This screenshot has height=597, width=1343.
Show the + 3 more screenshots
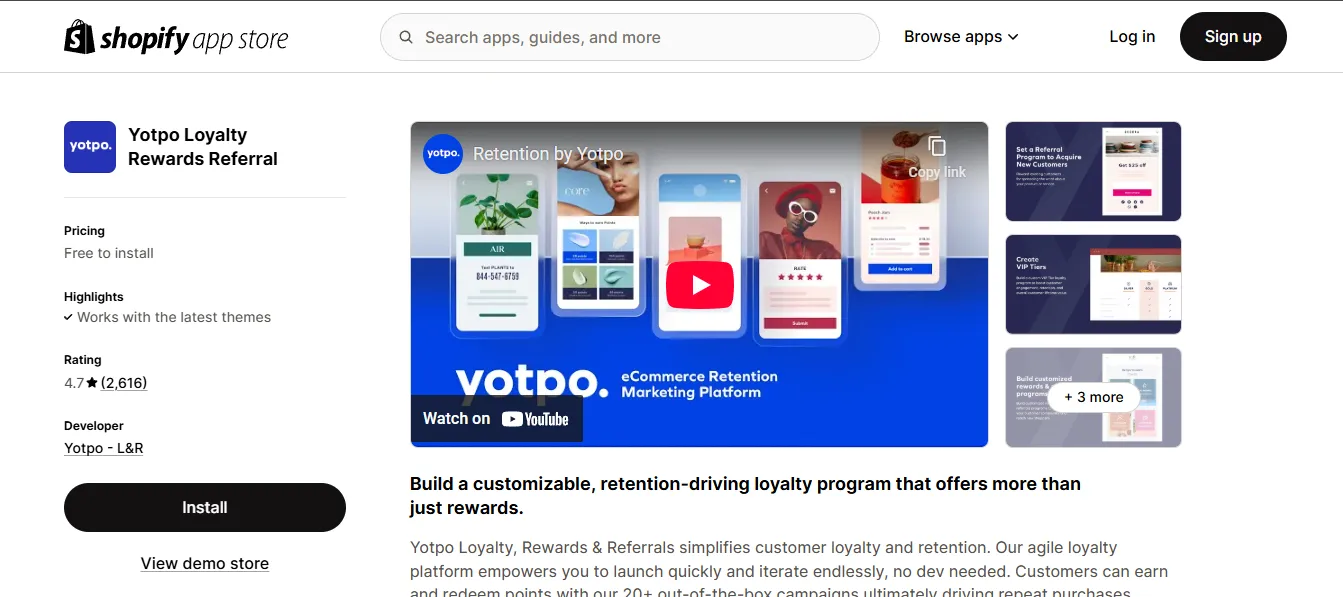pyautogui.click(x=1093, y=397)
